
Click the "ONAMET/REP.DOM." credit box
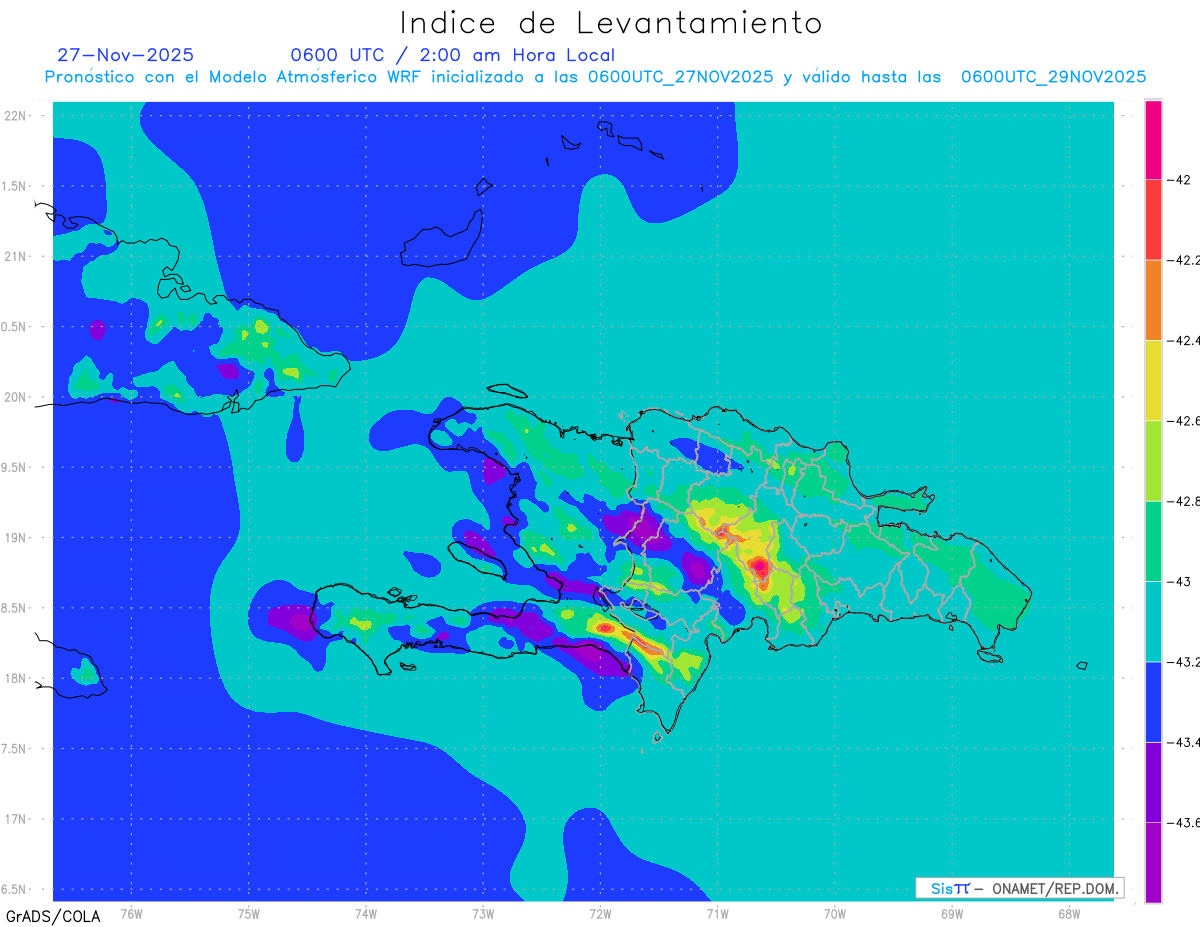[x=1019, y=888]
